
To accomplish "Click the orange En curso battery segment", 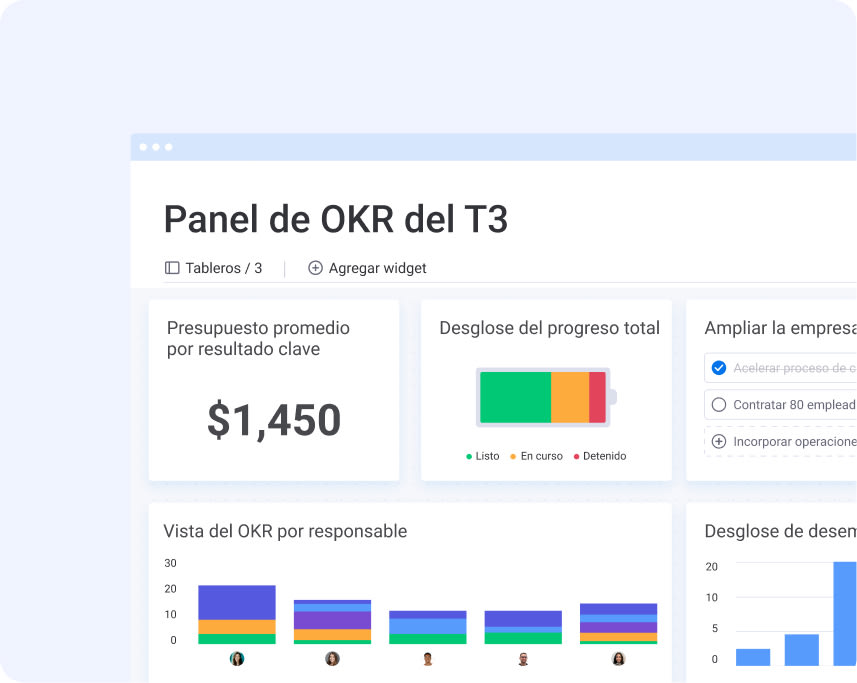I will (570, 397).
